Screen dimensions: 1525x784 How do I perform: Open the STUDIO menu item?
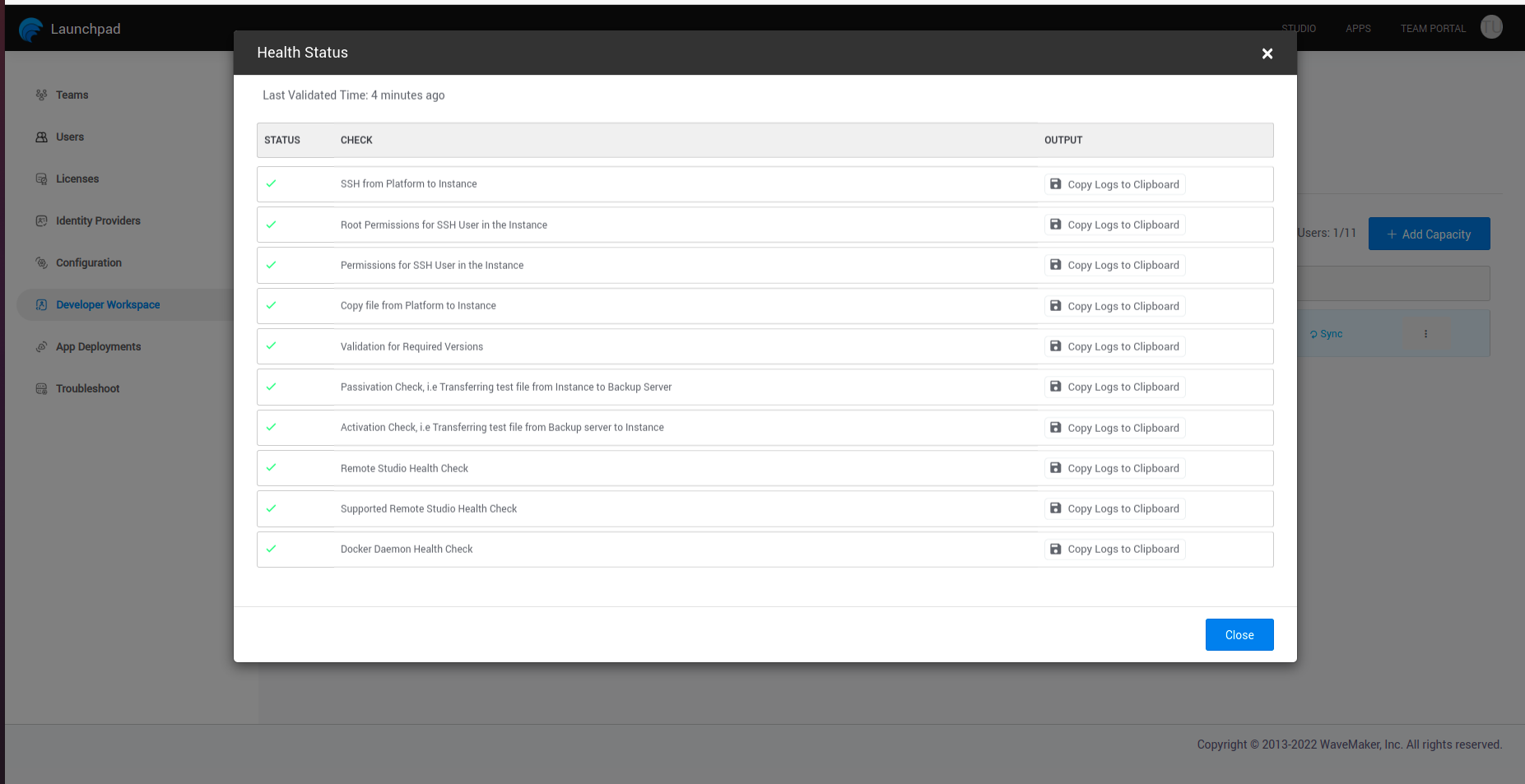(1299, 28)
